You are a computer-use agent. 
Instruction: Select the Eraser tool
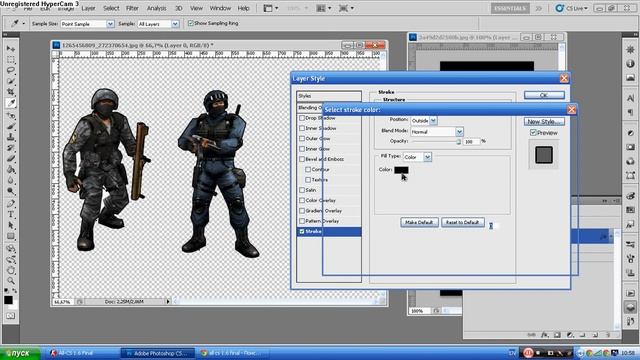(11, 159)
